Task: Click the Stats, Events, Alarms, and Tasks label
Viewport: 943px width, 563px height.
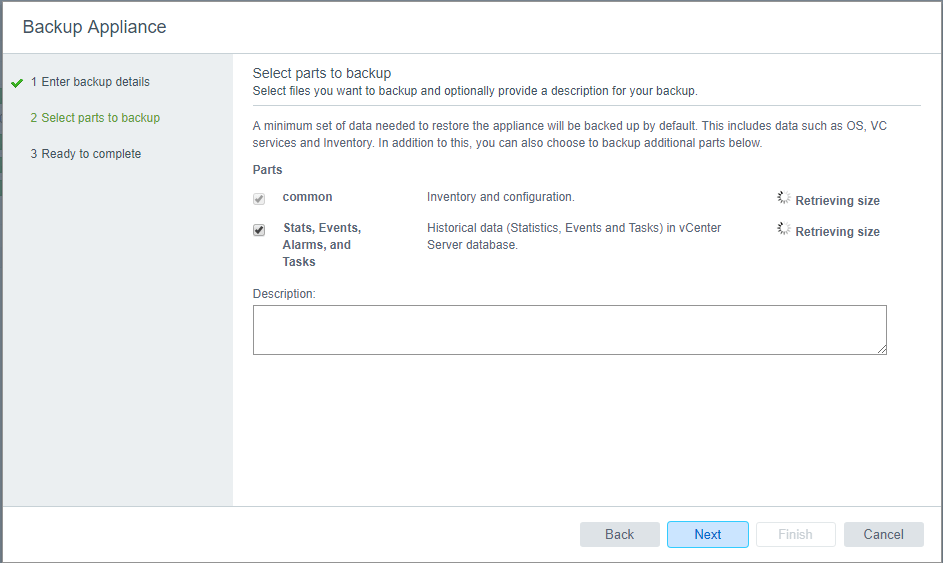Action: 321,245
